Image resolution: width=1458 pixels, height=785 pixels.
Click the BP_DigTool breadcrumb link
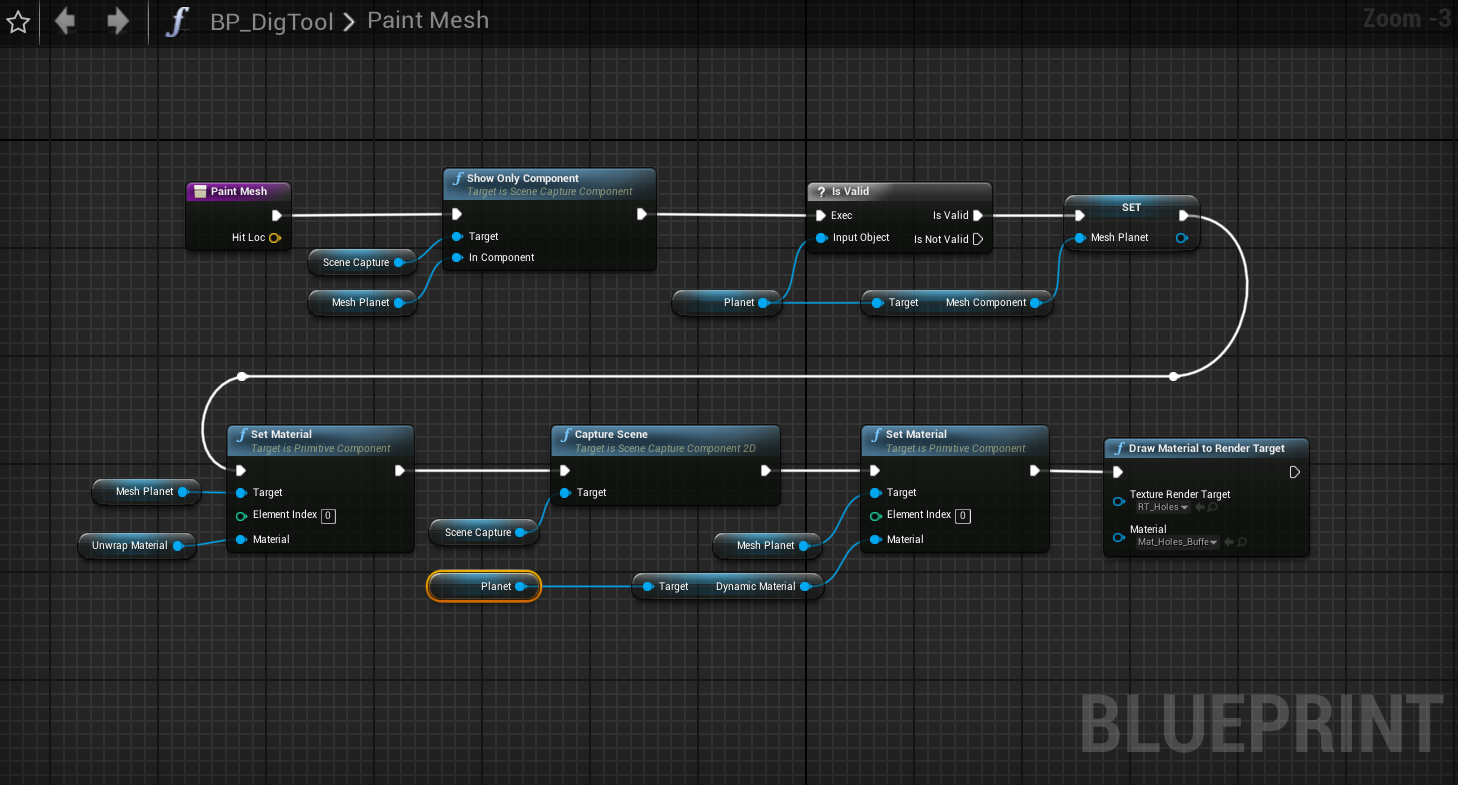(x=271, y=22)
